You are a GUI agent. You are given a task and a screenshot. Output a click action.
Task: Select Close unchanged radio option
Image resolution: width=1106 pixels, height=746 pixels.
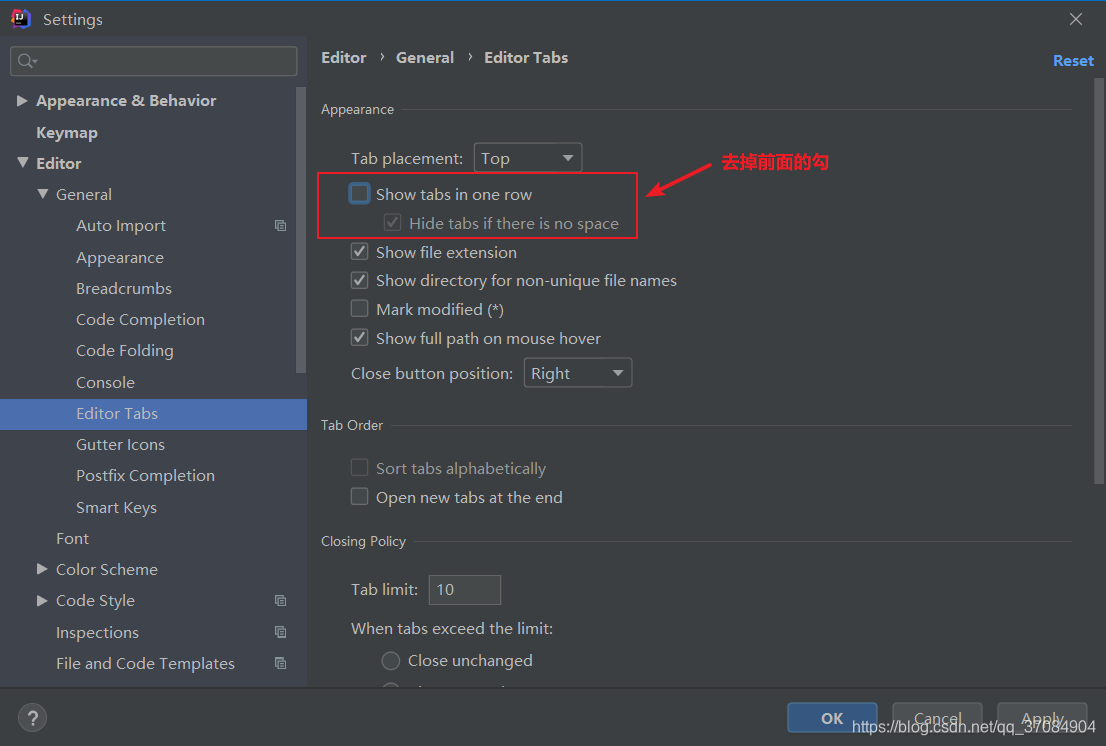click(x=391, y=661)
